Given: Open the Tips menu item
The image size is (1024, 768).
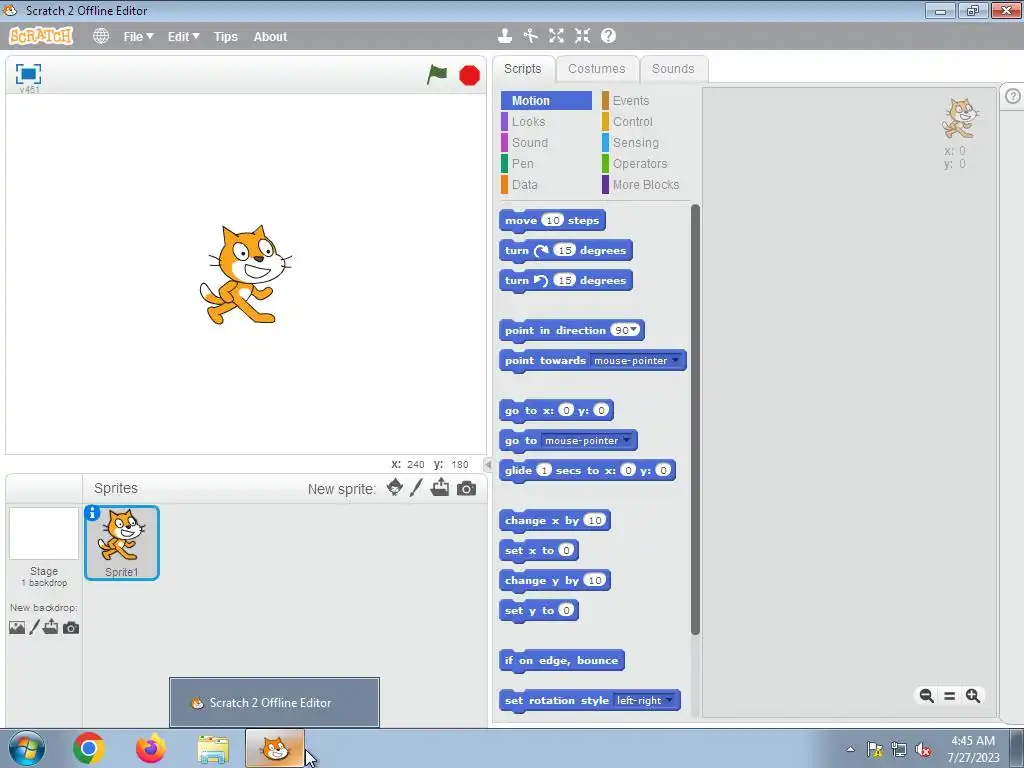Looking at the screenshot, I should tap(226, 37).
